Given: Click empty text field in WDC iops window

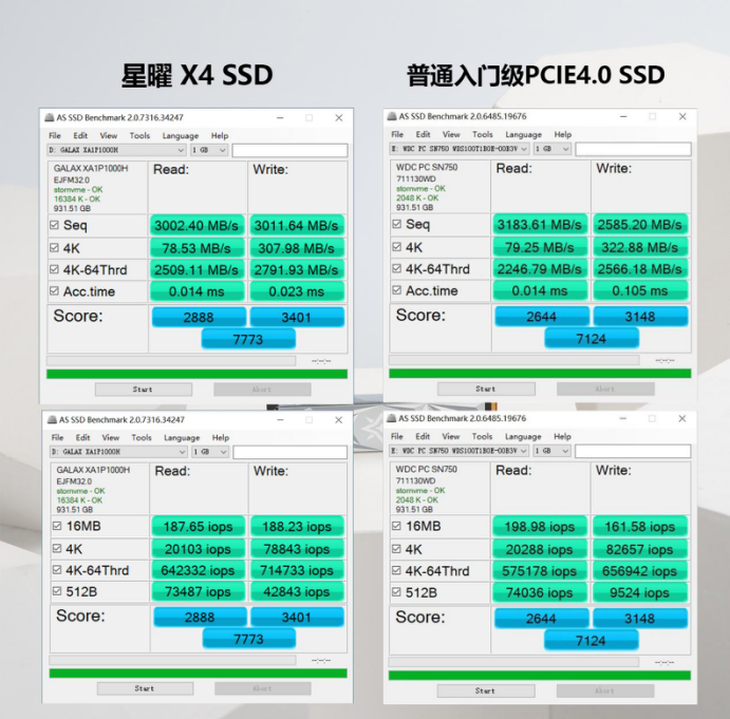Looking at the screenshot, I should (x=633, y=451).
